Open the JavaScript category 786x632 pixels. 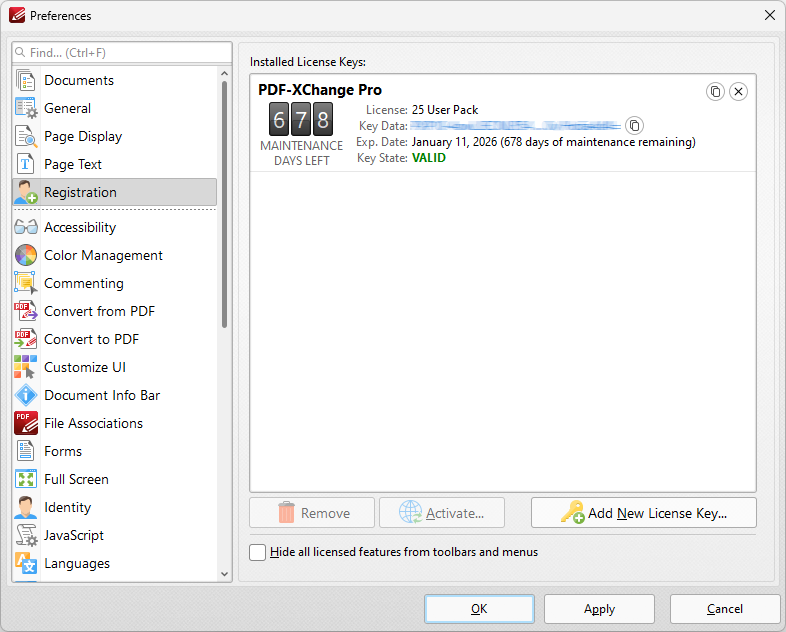(x=115, y=535)
